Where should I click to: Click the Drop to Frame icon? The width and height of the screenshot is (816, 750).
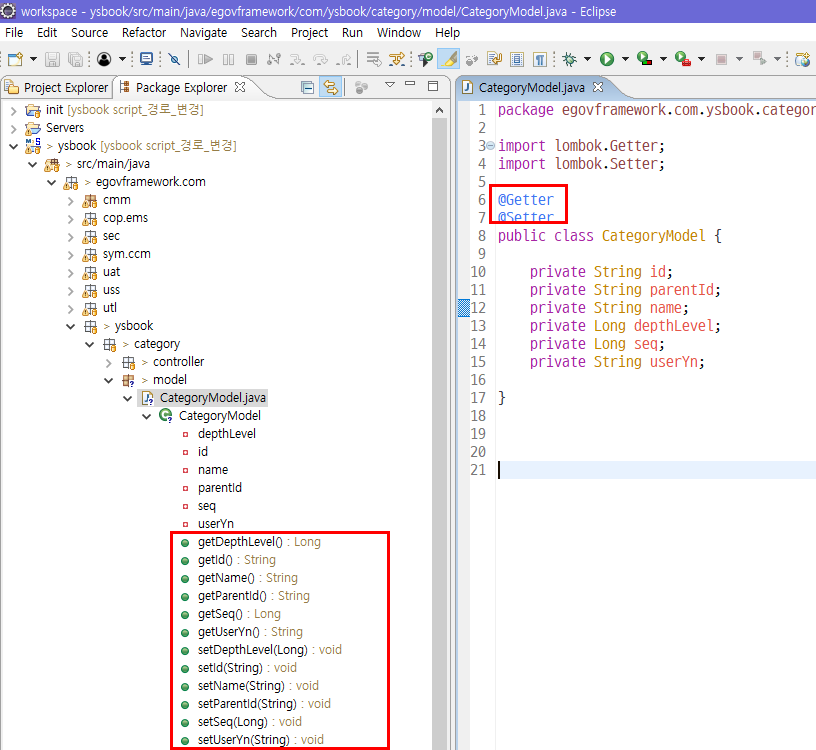point(374,59)
